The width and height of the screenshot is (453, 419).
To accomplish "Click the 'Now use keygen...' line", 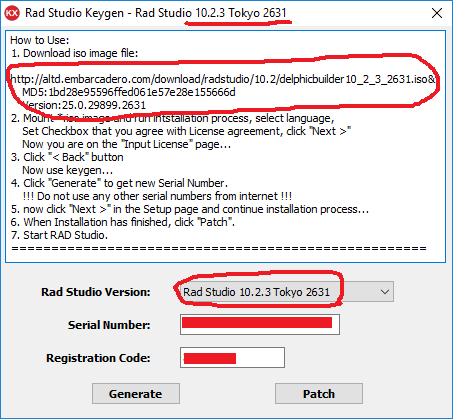I will [x=67, y=170].
